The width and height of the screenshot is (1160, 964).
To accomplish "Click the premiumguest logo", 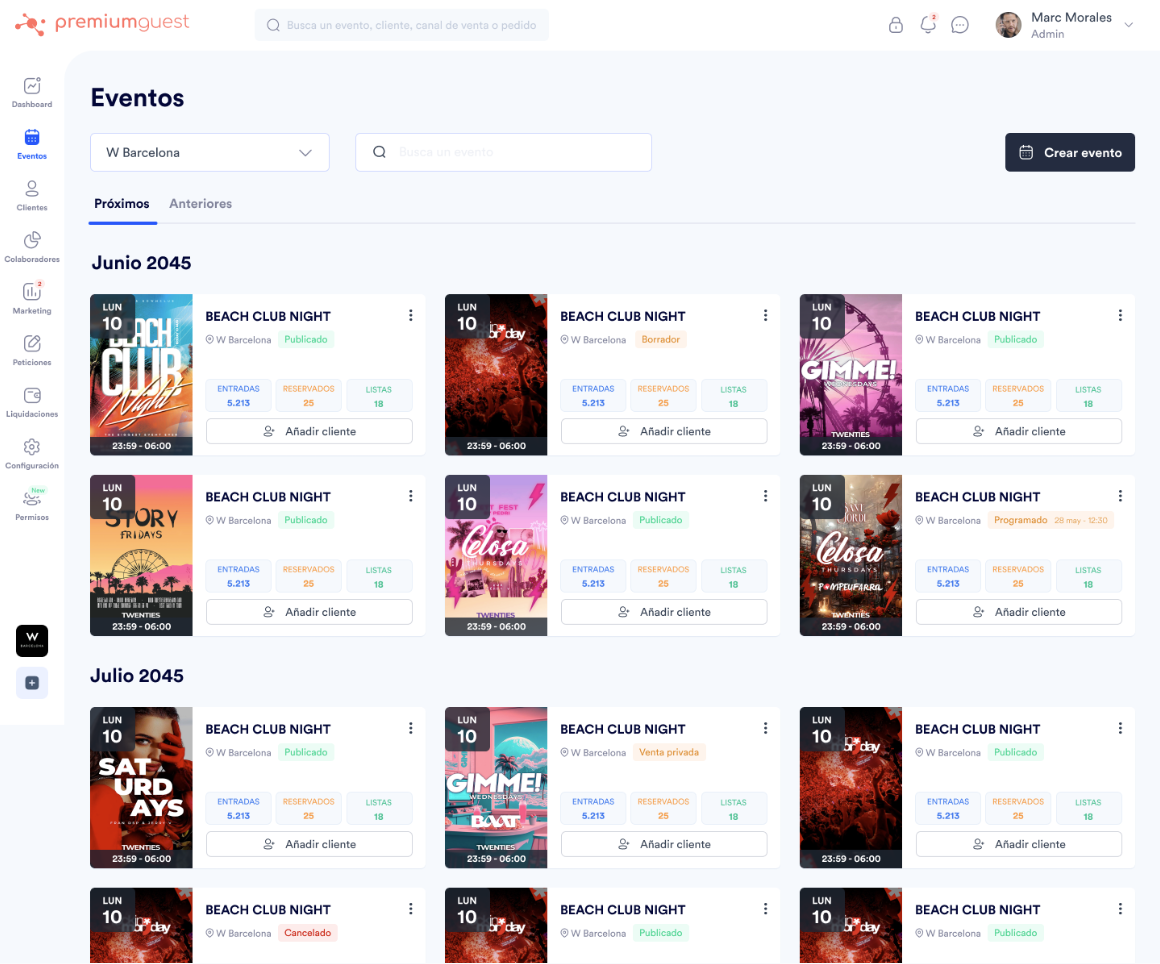I will [x=102, y=24].
